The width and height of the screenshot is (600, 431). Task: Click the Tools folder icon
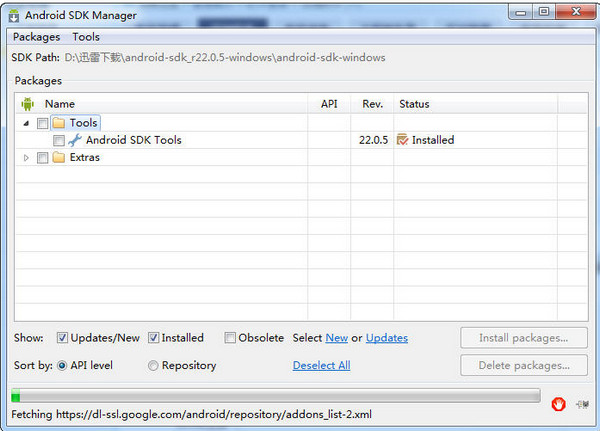[59, 123]
